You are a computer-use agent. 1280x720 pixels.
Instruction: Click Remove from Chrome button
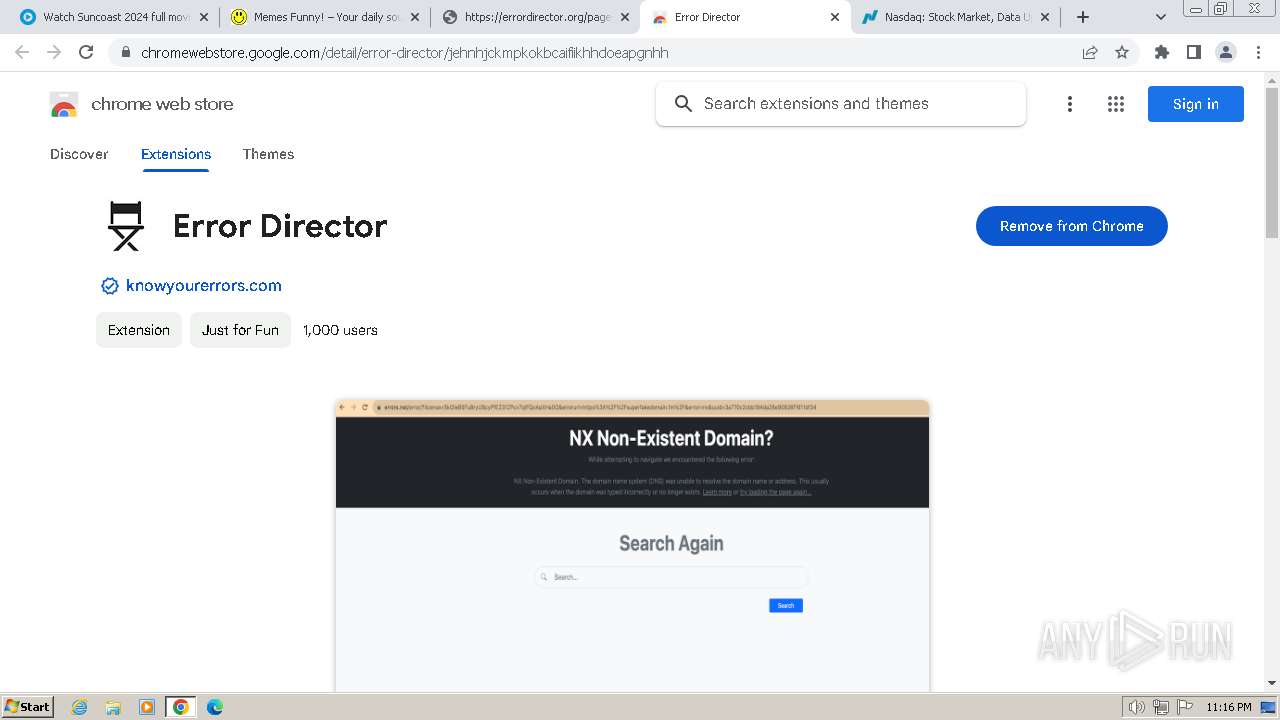click(1072, 226)
